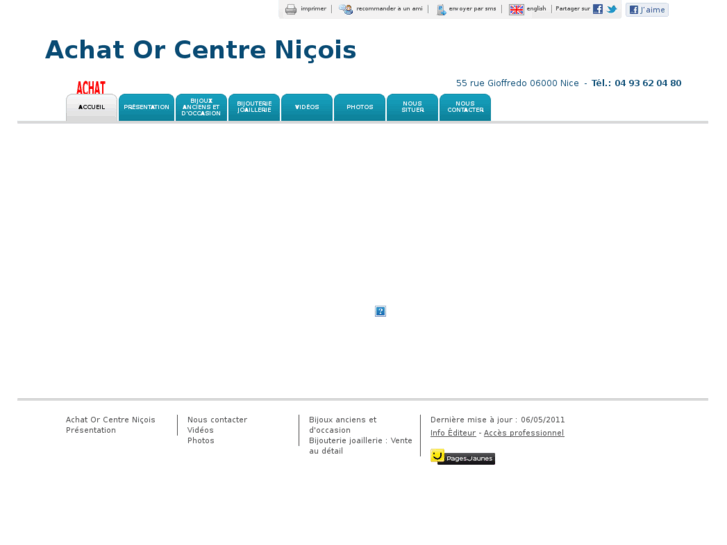Image resolution: width=727 pixels, height=545 pixels.
Task: Click the send by SMS phone icon
Action: point(441,9)
